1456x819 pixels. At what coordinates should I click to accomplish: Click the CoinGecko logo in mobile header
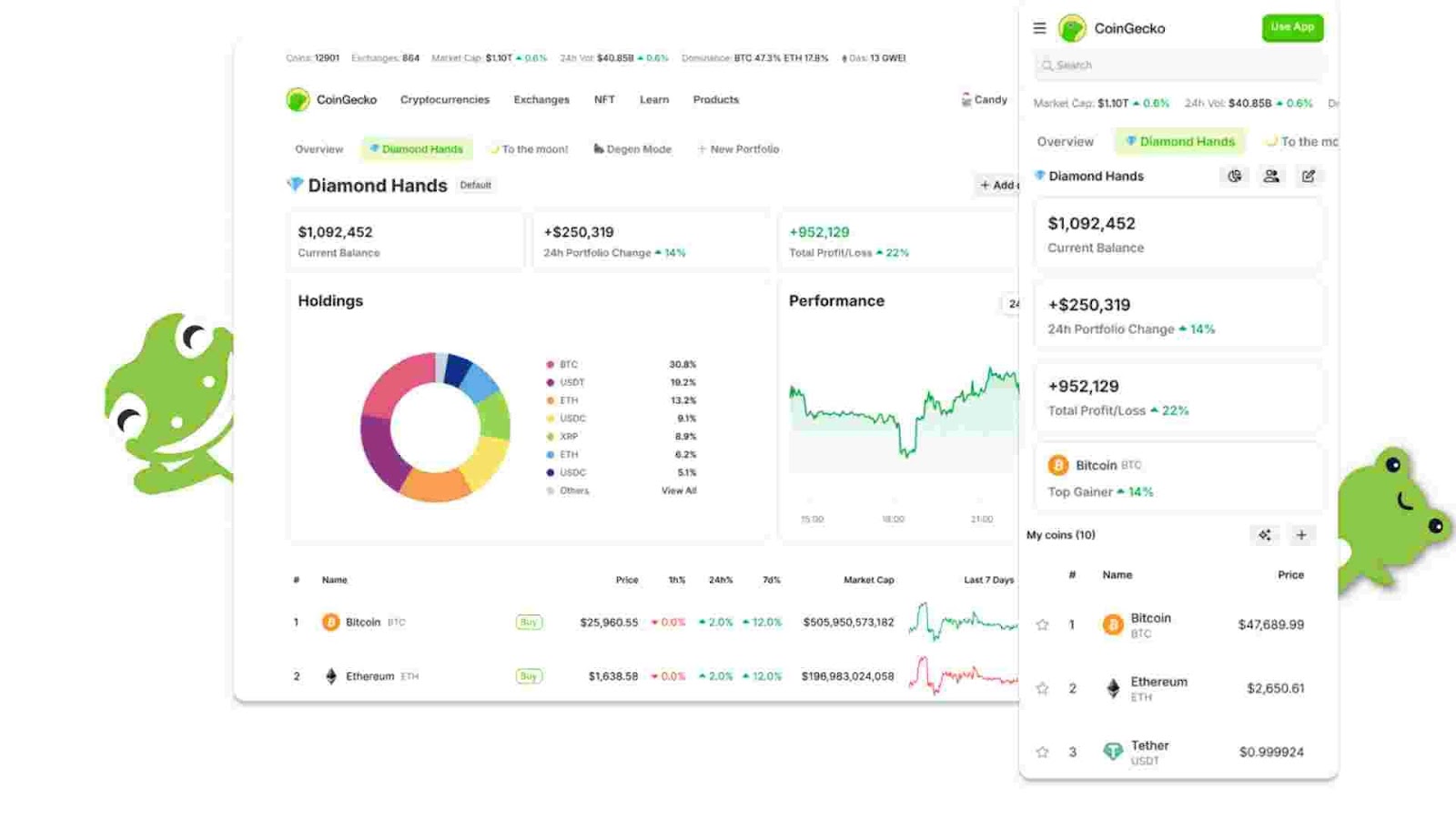(x=1072, y=28)
